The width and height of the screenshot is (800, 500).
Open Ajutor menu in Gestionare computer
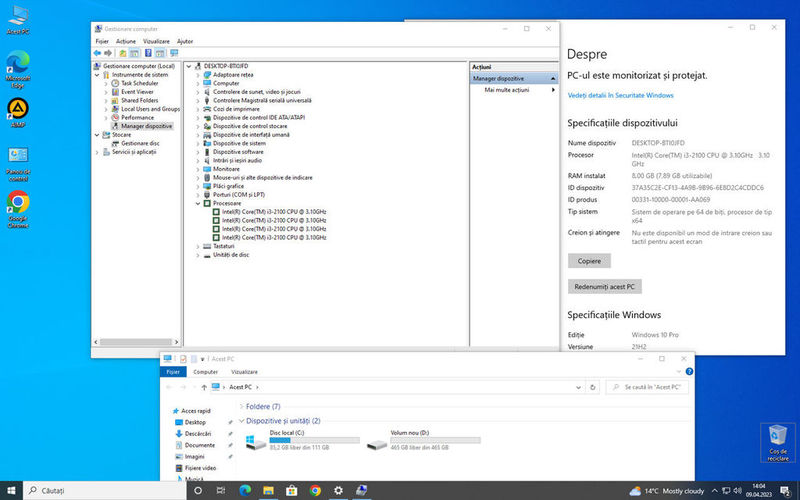(185, 41)
